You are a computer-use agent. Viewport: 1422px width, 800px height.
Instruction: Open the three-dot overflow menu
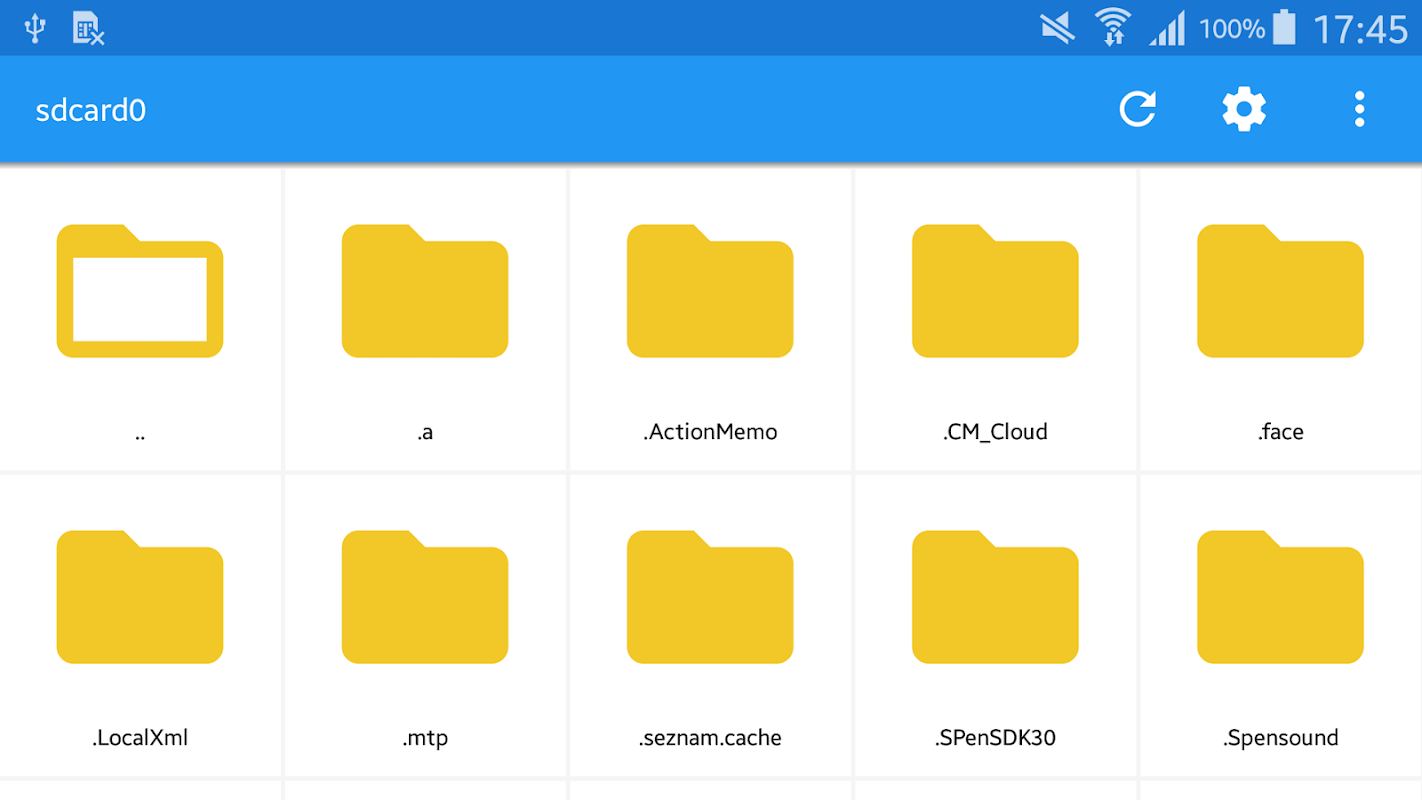(x=1359, y=109)
